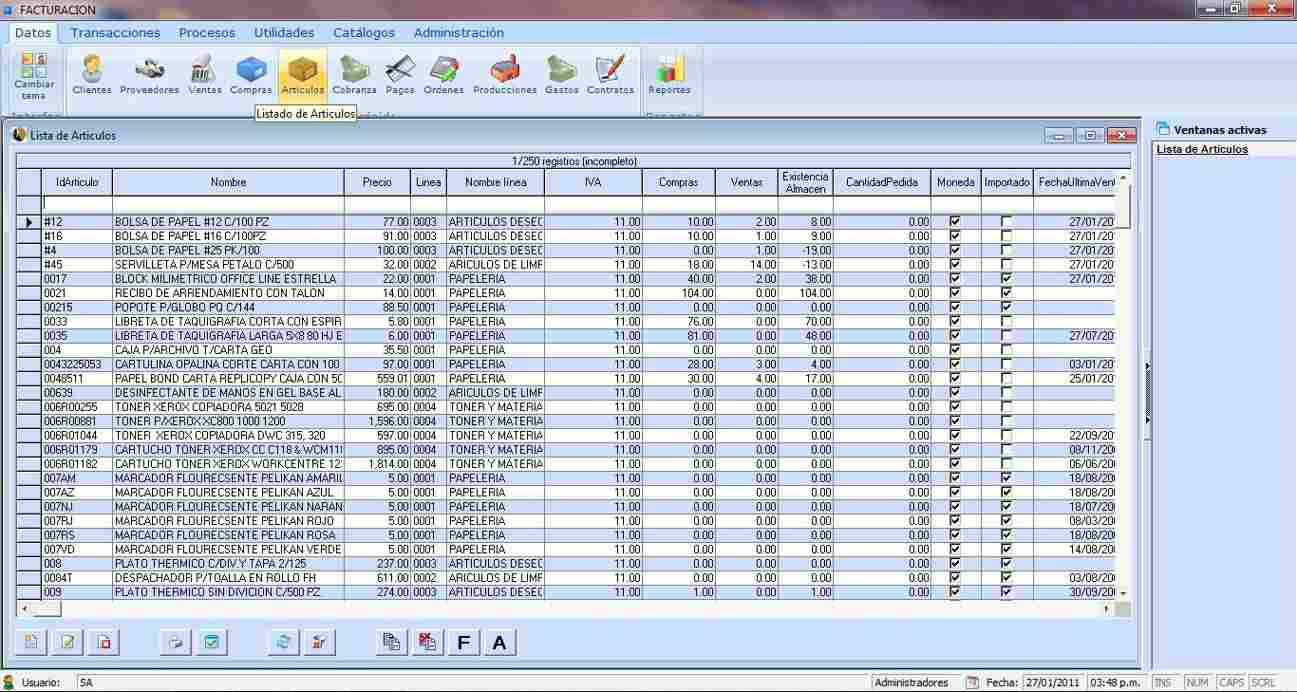Click the F button in bottom toolbar
This screenshot has width=1297, height=692.
pyautogui.click(x=463, y=642)
